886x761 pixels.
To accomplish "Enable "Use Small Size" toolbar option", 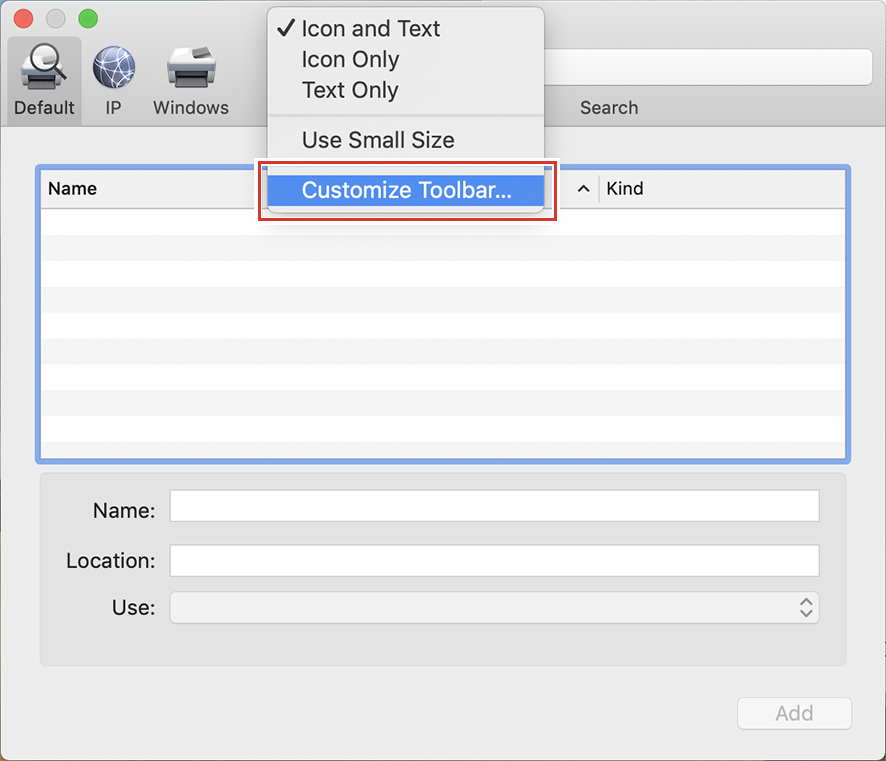I will point(378,140).
